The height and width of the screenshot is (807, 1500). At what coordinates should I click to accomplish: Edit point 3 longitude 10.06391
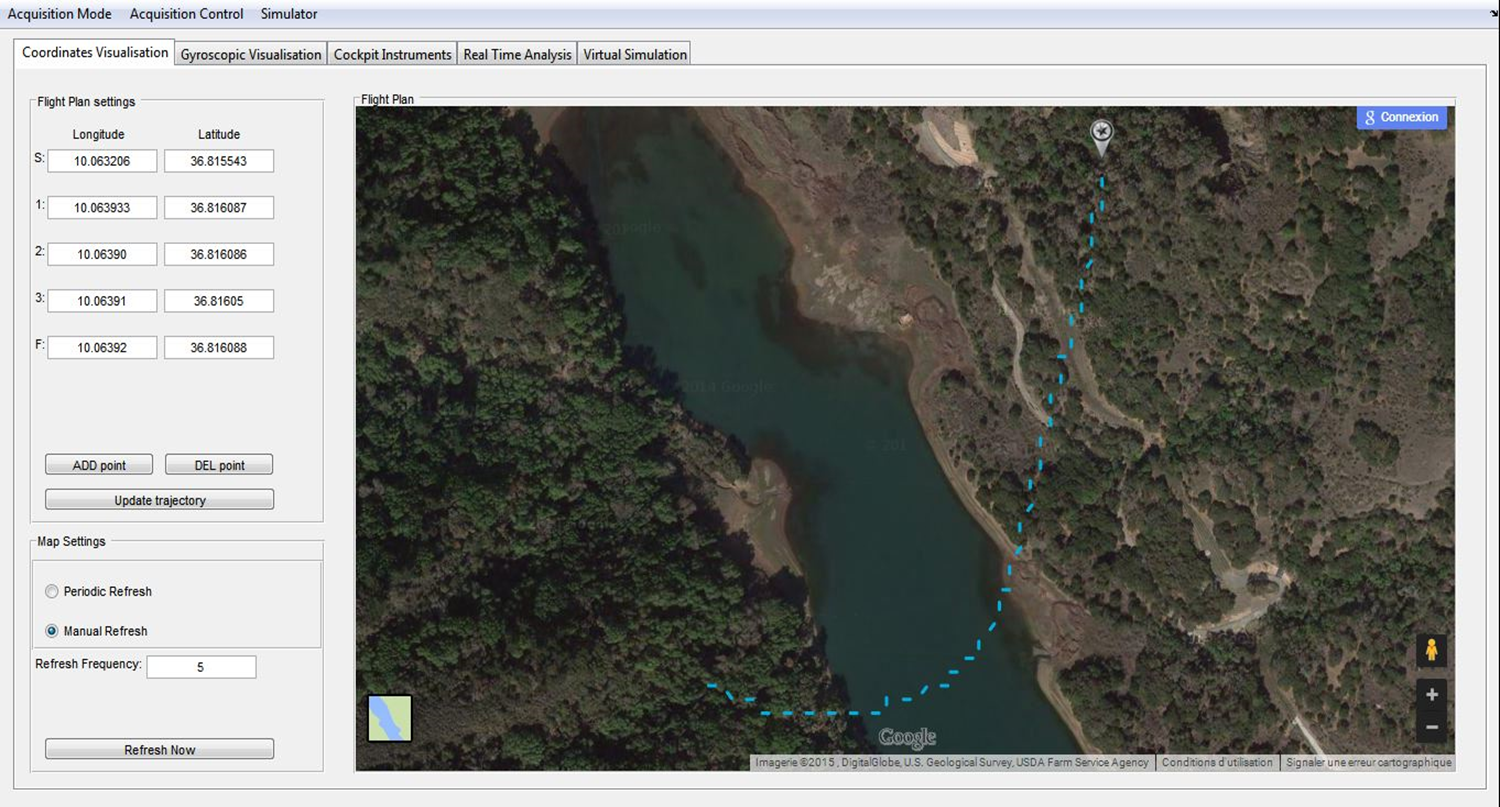point(102,301)
